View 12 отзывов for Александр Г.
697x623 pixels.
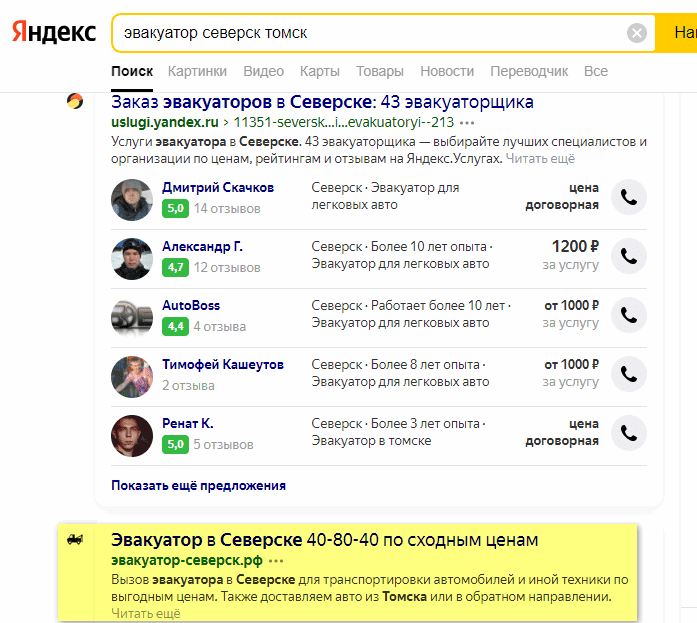coord(227,268)
